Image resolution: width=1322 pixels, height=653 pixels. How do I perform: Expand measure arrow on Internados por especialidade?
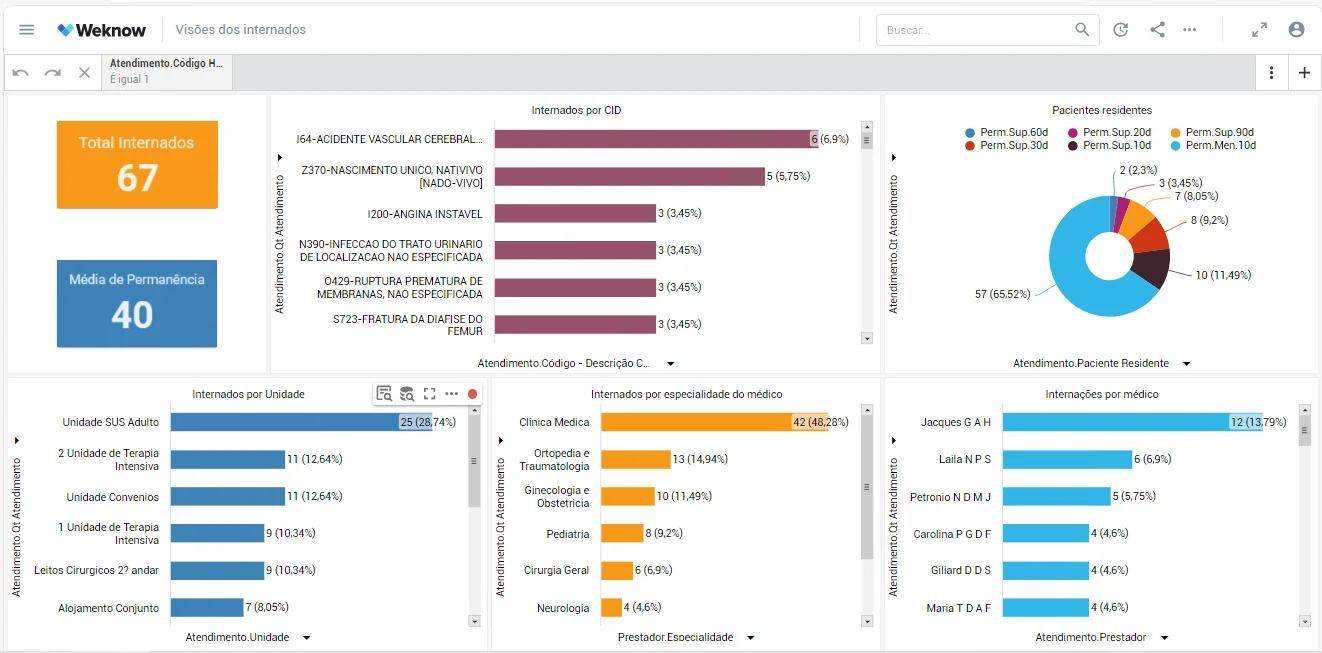tap(501, 440)
